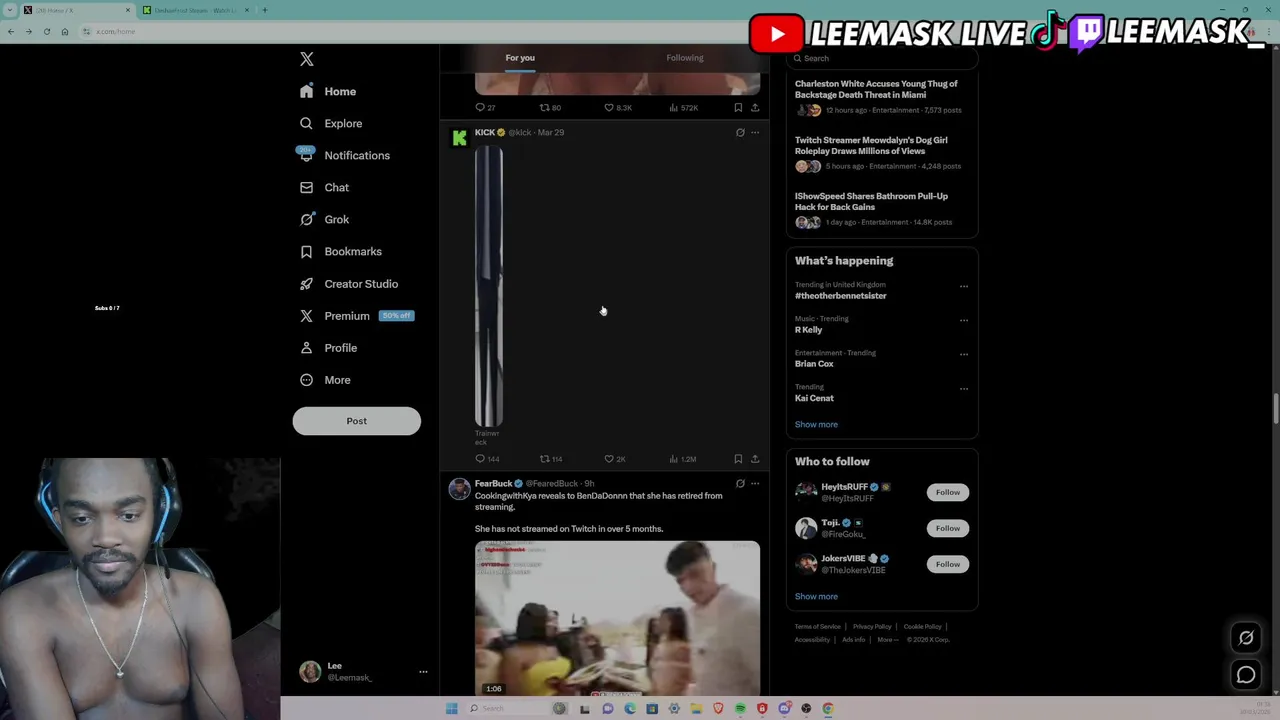Viewport: 1280px width, 720px height.
Task: Open IShowSpeed Bathroom Pull-Up news story
Action: pyautogui.click(x=881, y=209)
